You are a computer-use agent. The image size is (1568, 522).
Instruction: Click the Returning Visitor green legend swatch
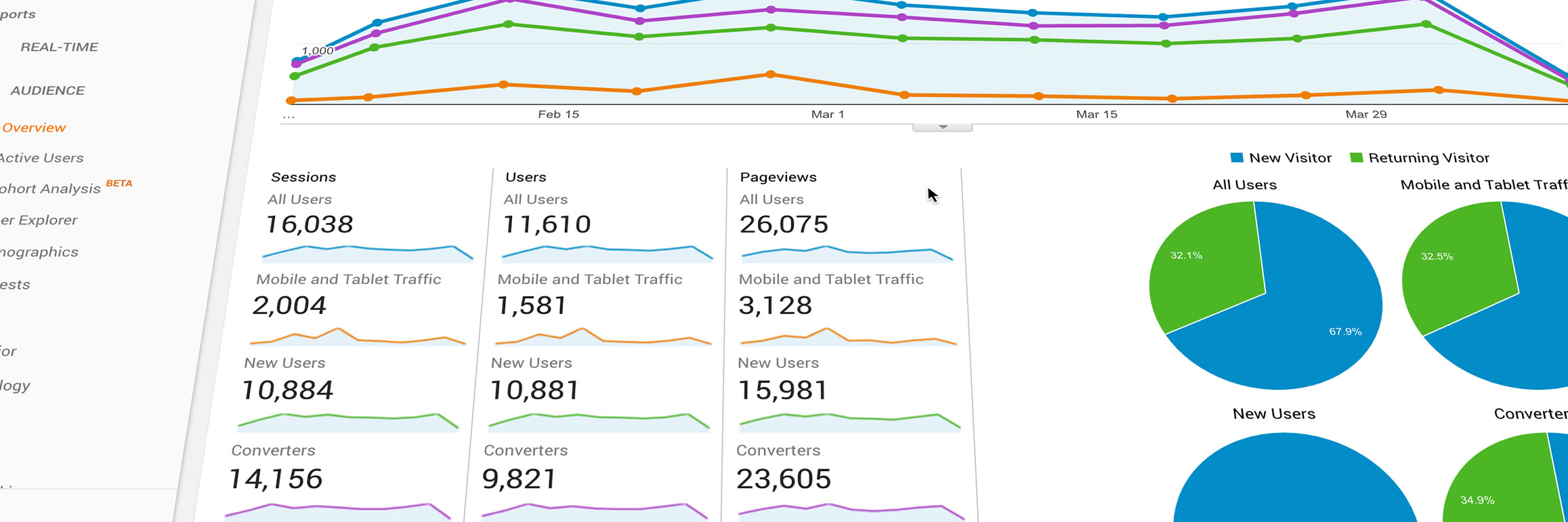[x=1356, y=158]
